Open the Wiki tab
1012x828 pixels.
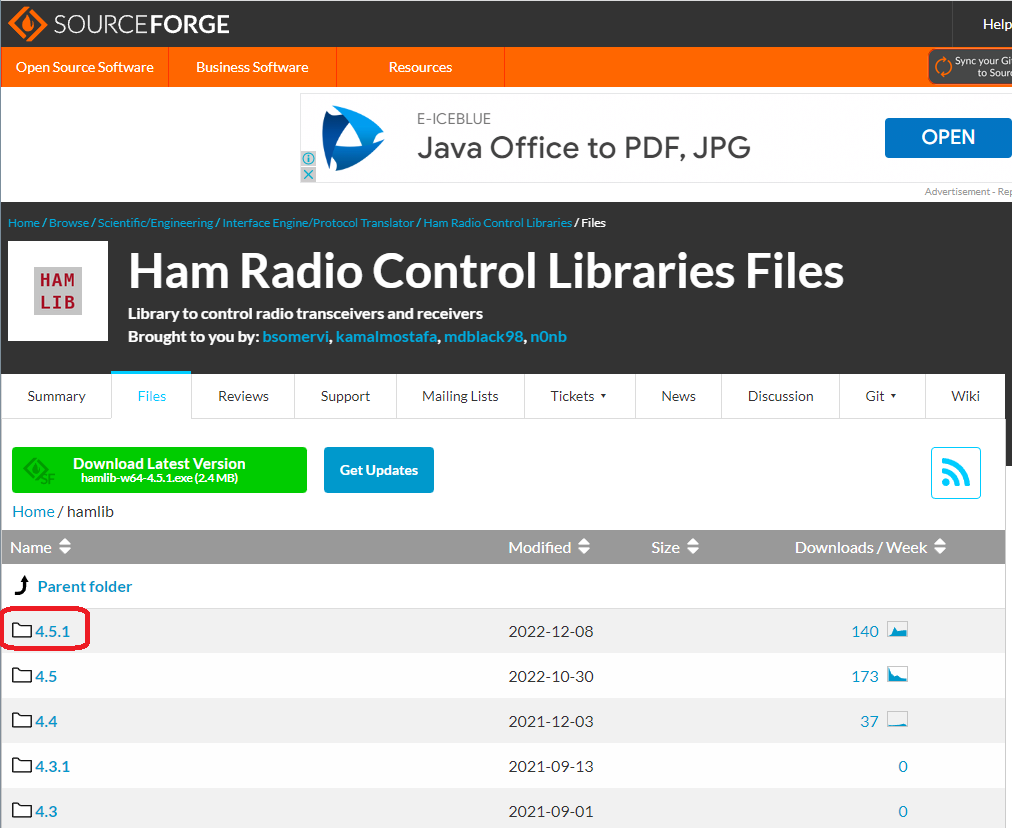tap(965, 396)
